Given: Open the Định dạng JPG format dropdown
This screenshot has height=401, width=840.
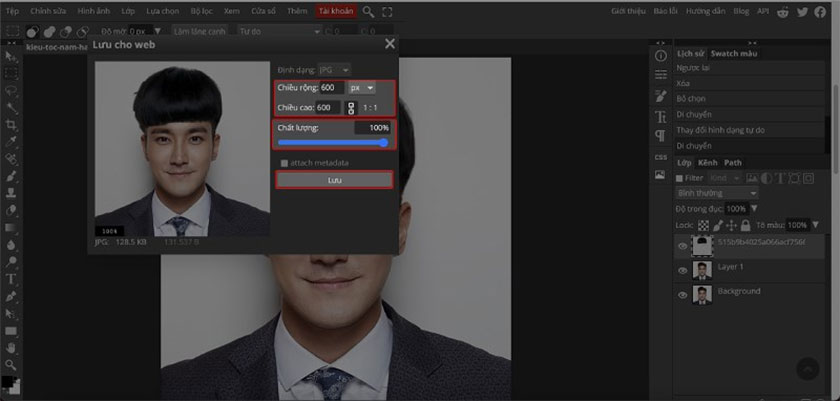Looking at the screenshot, I should [x=334, y=70].
